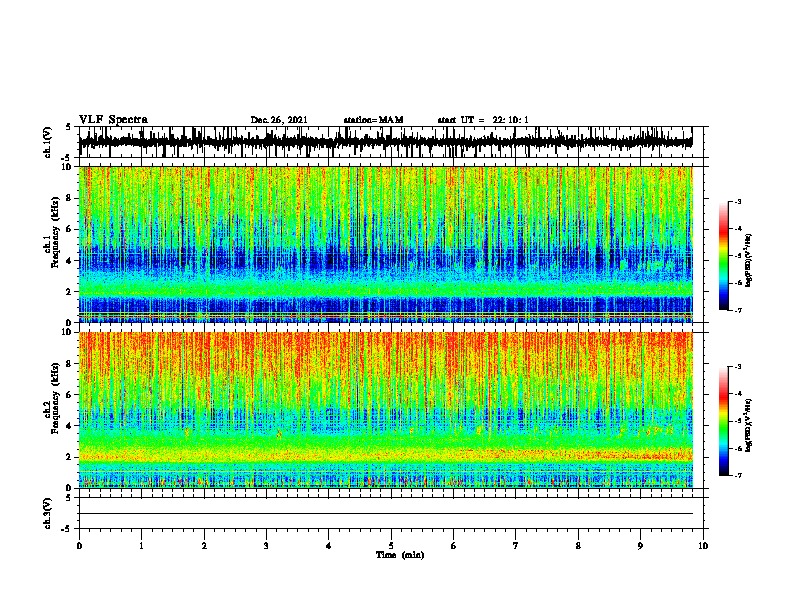Screen dimensions: 792x612
Task: Click time axis tick label "10"
Action: [703, 546]
